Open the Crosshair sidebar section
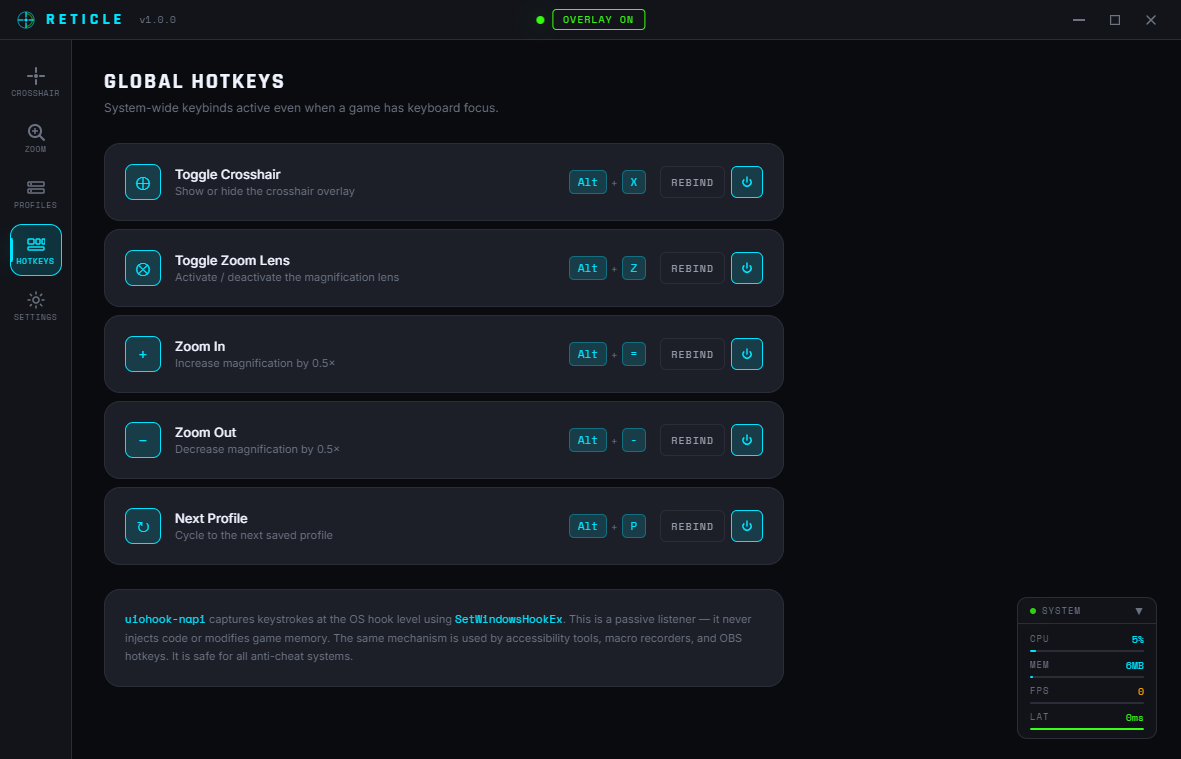Viewport: 1181px width, 759px height. 35,82
